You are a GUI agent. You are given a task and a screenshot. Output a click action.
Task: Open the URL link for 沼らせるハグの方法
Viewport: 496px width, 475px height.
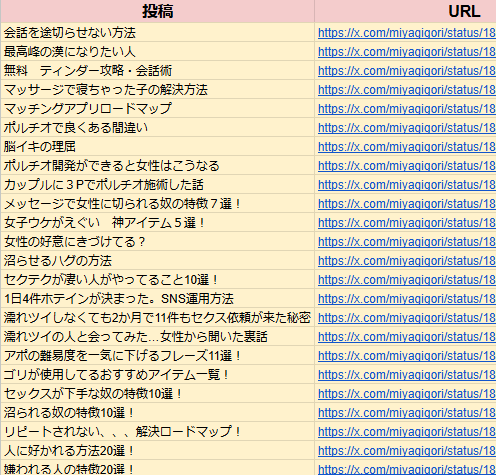click(407, 261)
